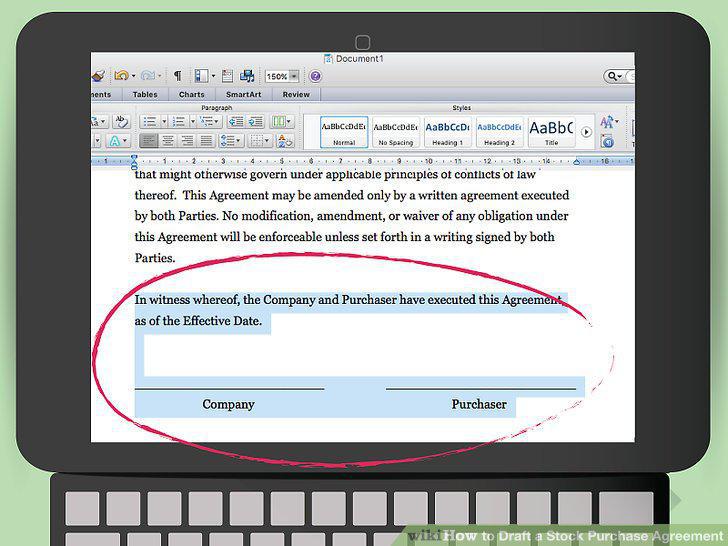Viewport: 728px width, 546px height.
Task: Open the Sidebar options dropdown arrow
Action: click(214, 76)
